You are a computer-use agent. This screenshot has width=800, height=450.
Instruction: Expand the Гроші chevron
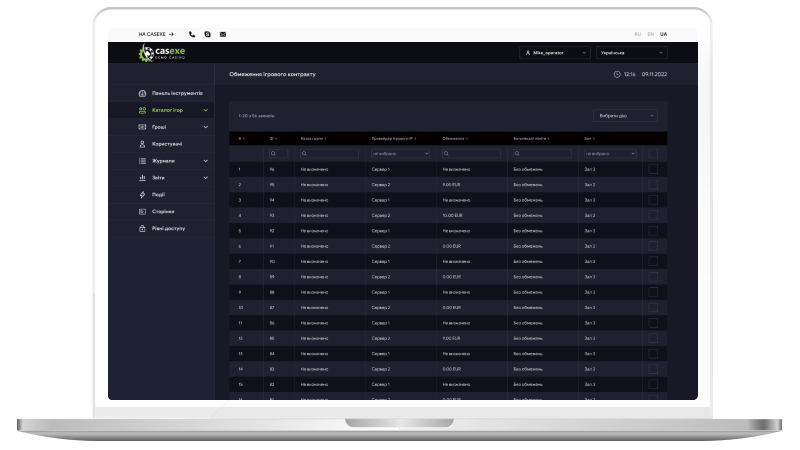[206, 127]
